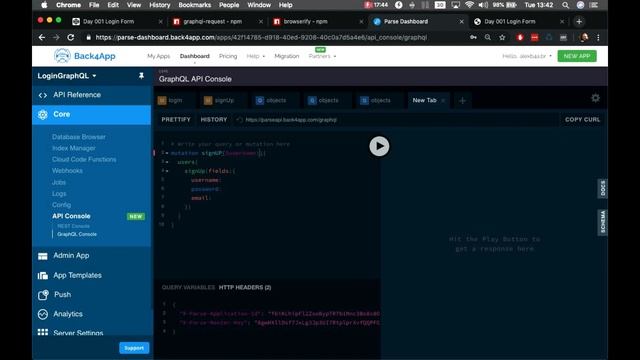640x360 pixels.
Task: Go forward using browser forward arrow
Action: click(56, 37)
